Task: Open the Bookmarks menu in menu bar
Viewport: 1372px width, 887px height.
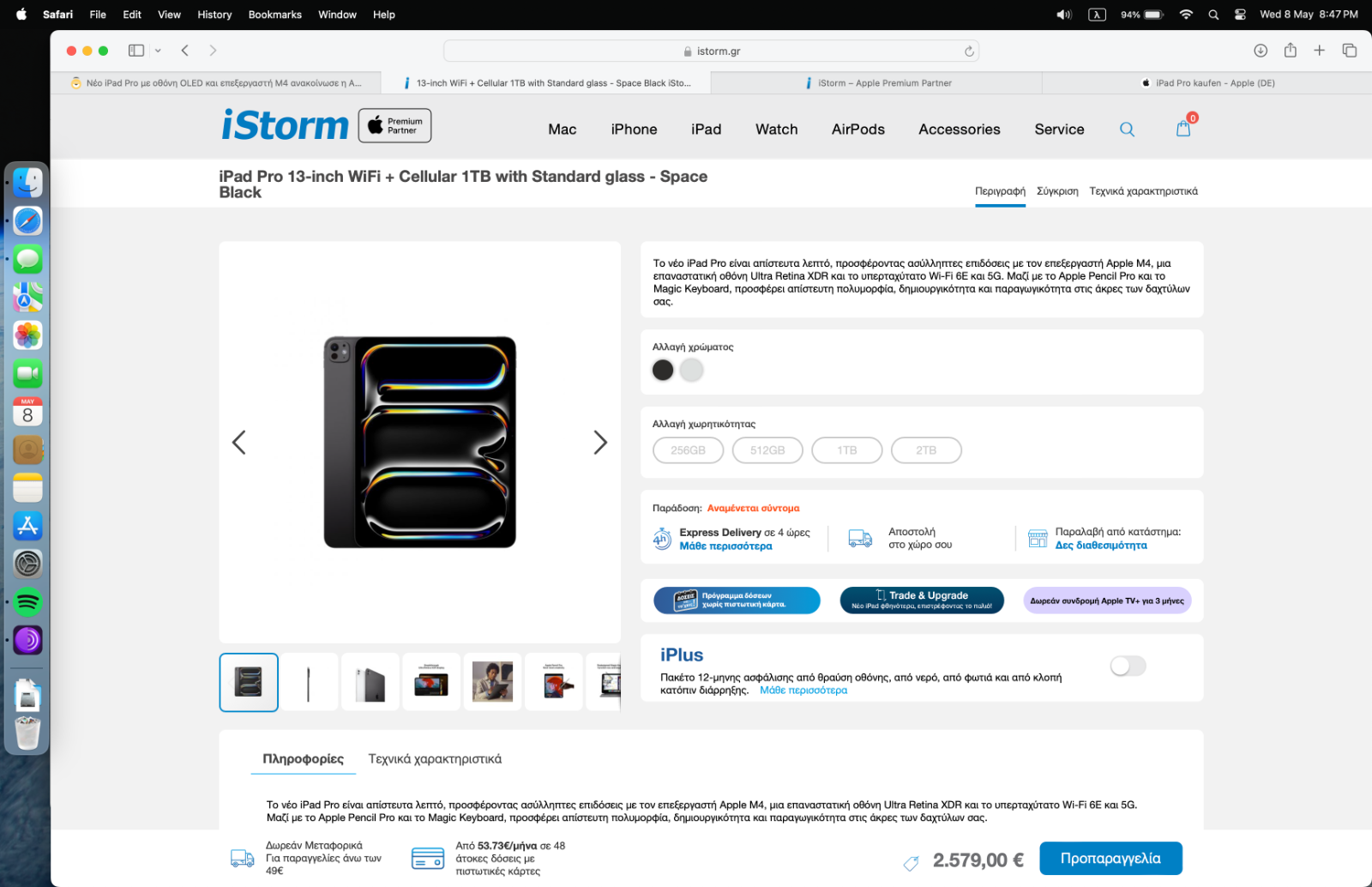Action: coord(274,15)
